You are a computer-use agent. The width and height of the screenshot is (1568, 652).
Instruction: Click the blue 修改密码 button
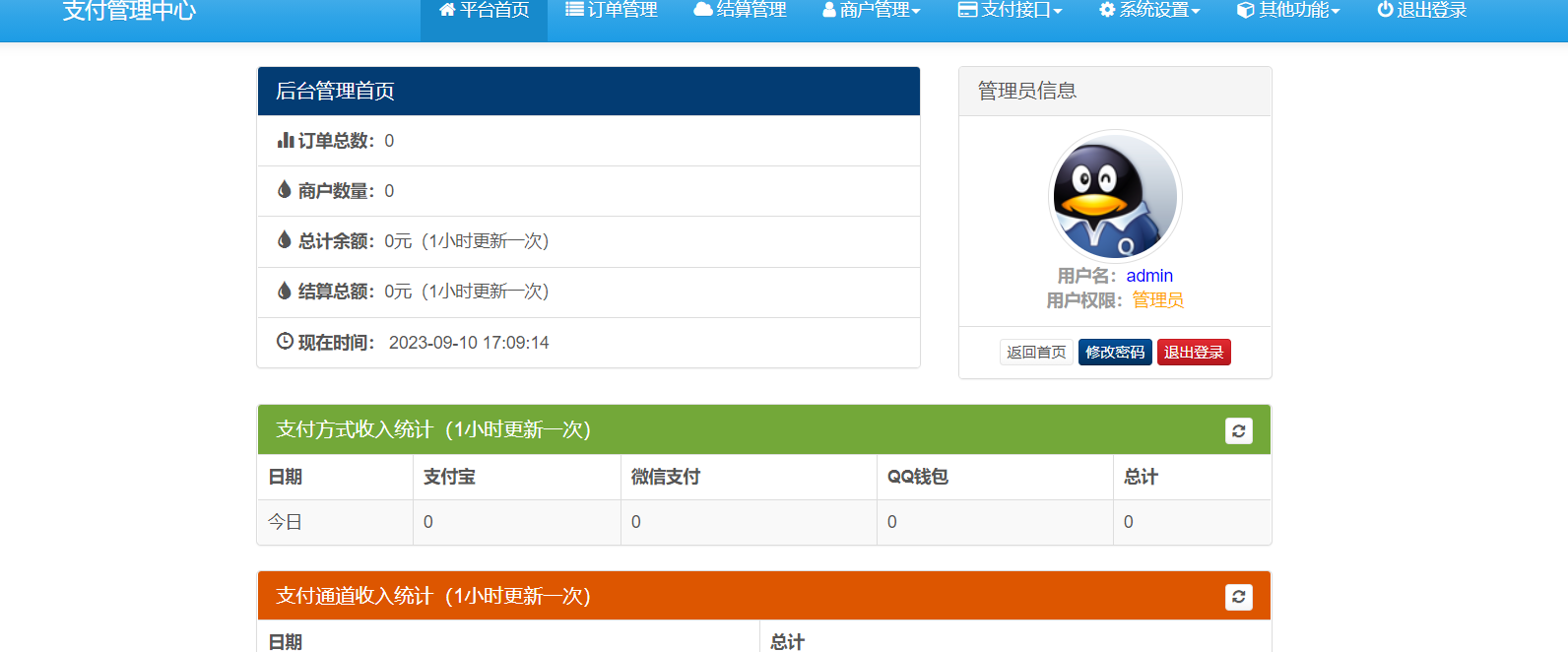pos(1115,353)
